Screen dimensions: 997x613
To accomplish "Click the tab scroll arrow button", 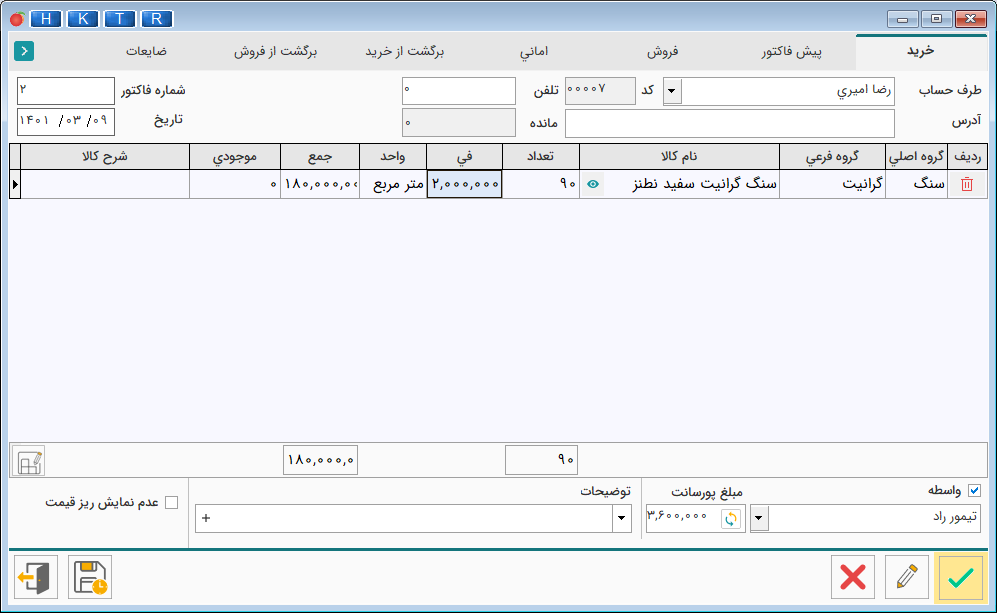I will pos(24,50).
